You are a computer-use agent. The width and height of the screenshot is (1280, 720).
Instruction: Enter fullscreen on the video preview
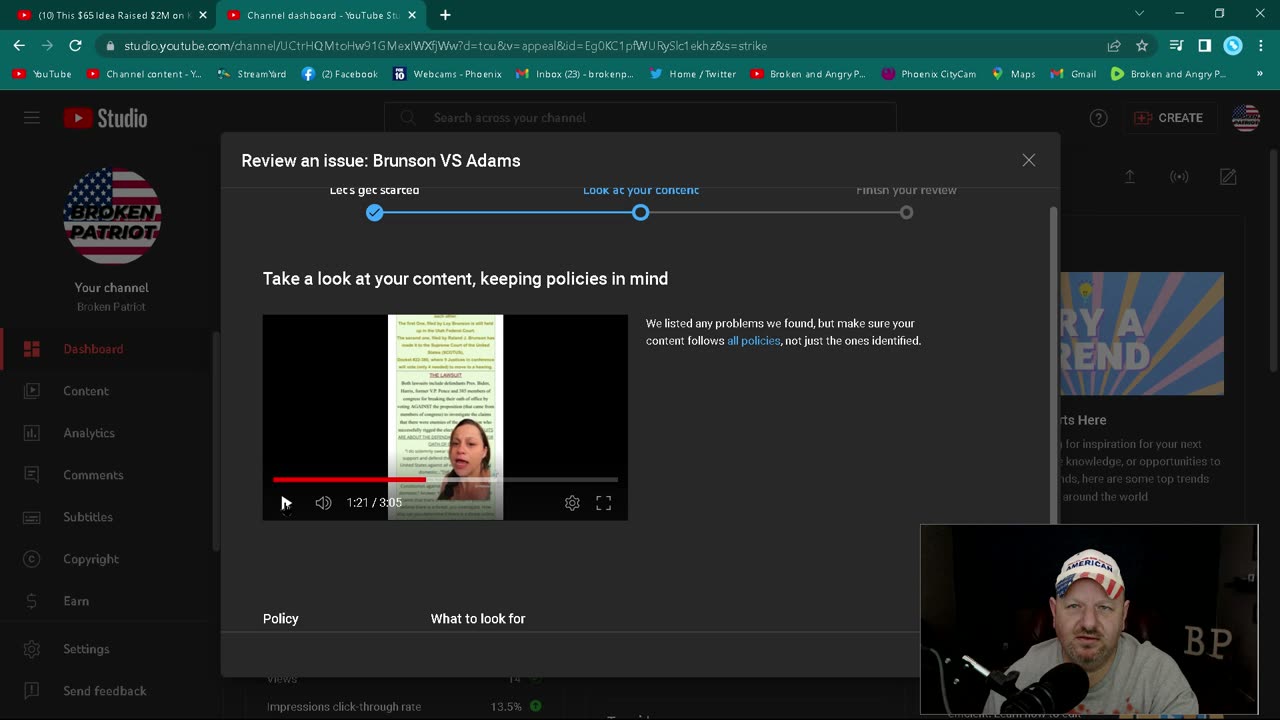tap(604, 503)
